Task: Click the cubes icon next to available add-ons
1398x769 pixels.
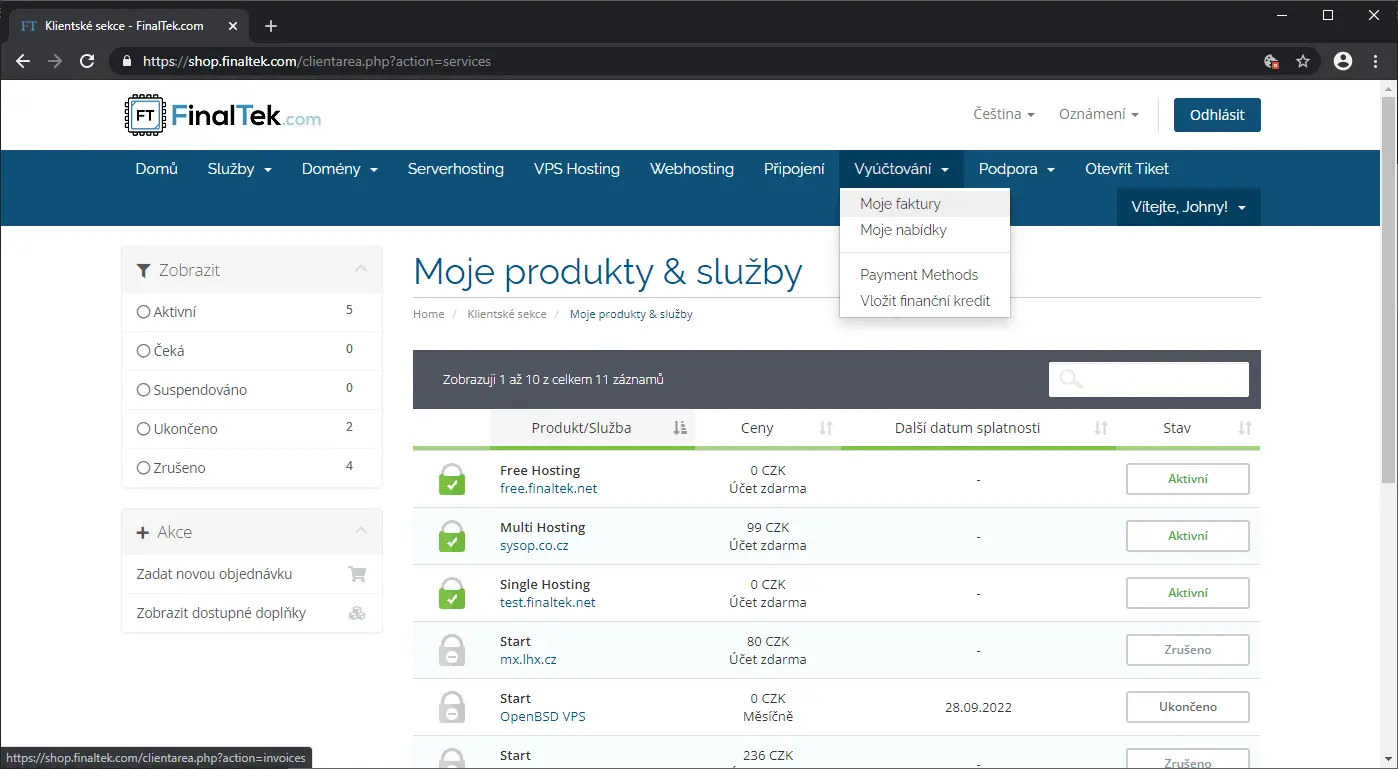Action: [x=357, y=613]
